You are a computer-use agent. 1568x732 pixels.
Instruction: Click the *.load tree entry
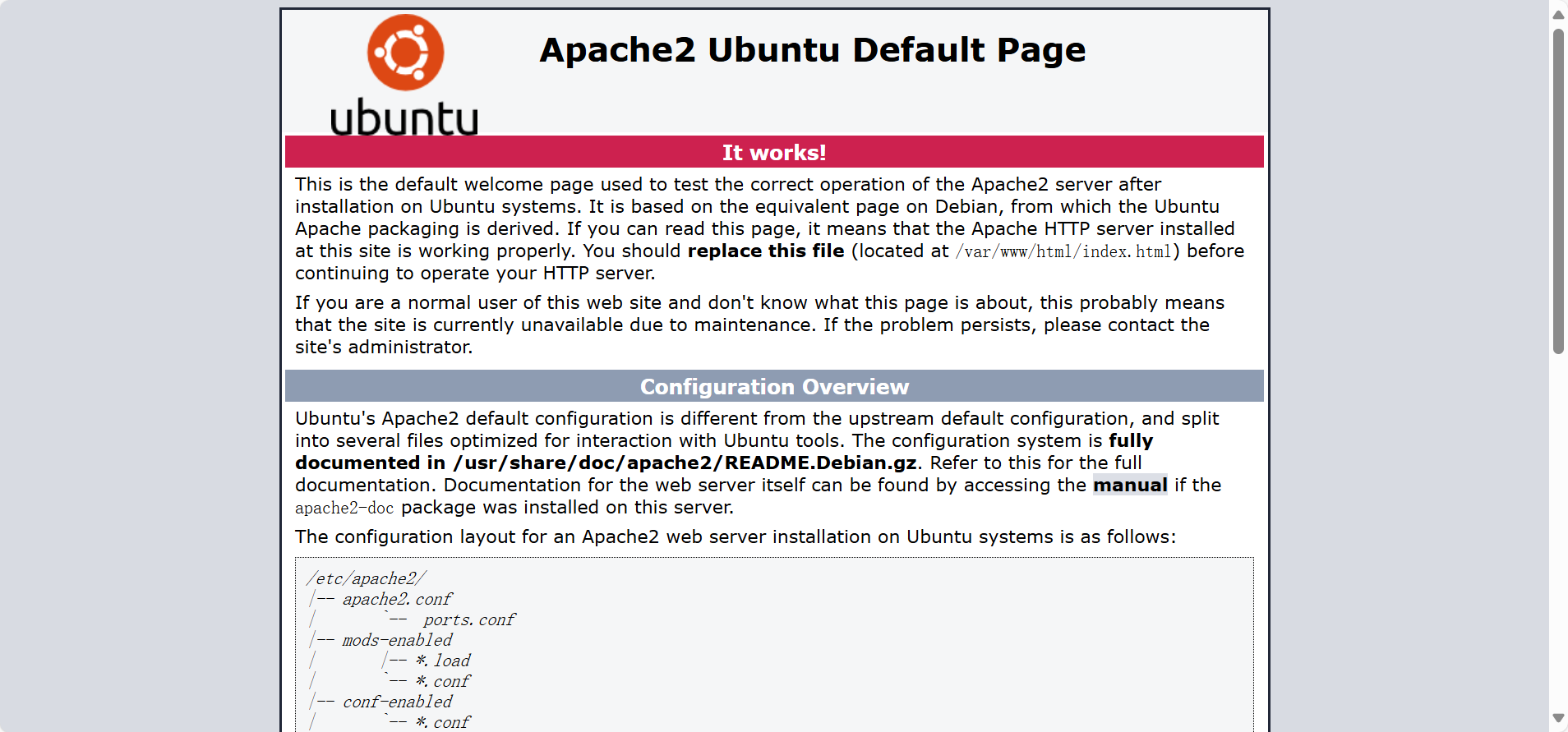(x=443, y=661)
